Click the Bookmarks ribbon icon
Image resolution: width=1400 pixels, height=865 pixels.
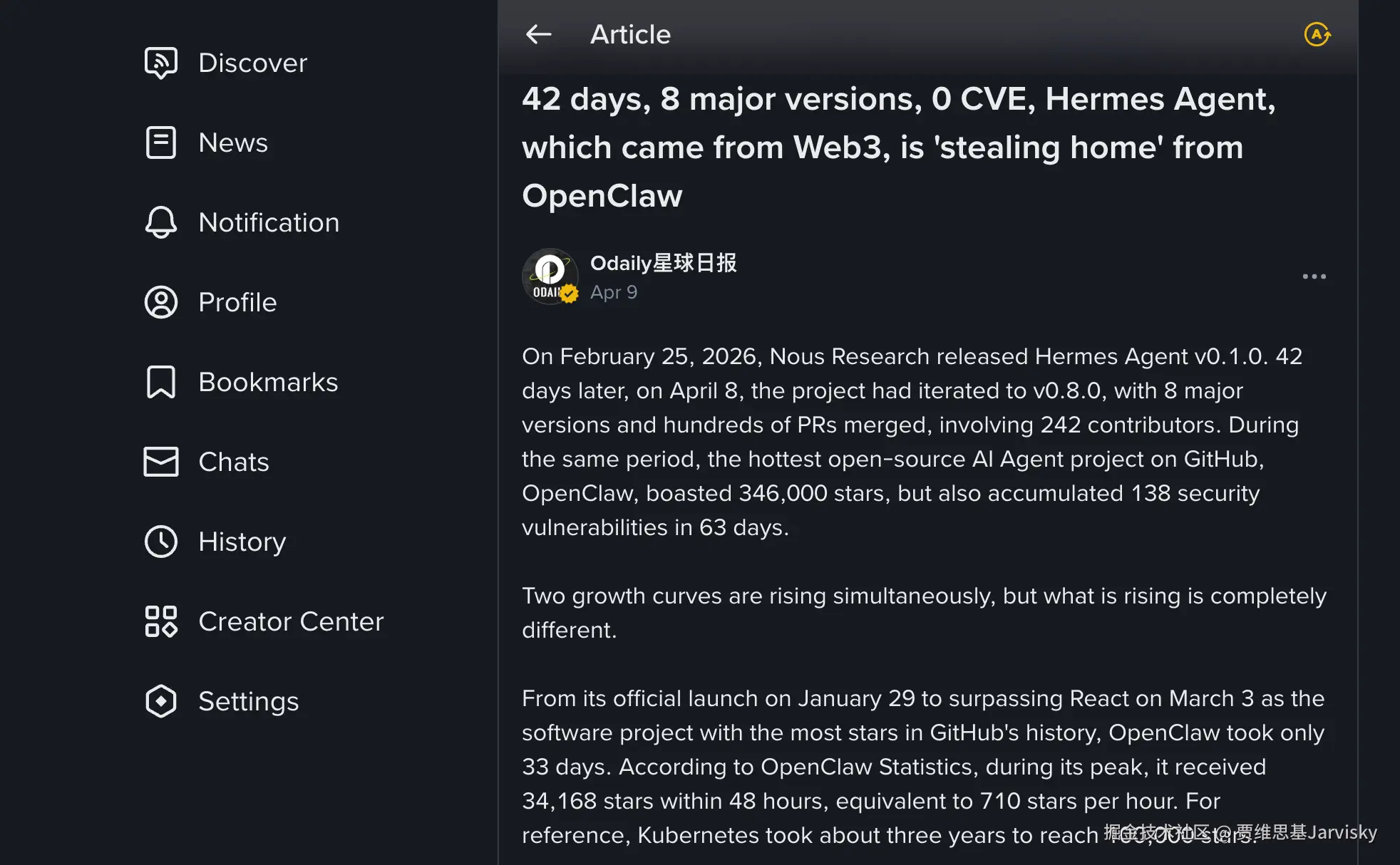coord(161,382)
